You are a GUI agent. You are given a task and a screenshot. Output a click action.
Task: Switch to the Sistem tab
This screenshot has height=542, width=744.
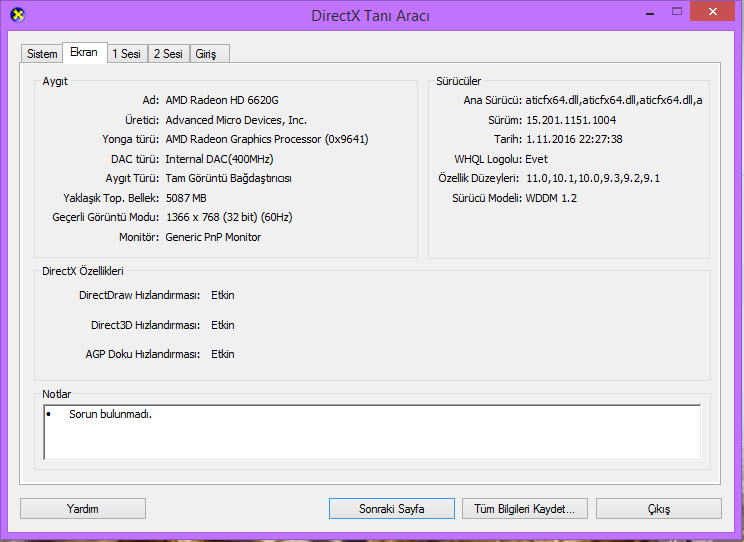coord(42,54)
